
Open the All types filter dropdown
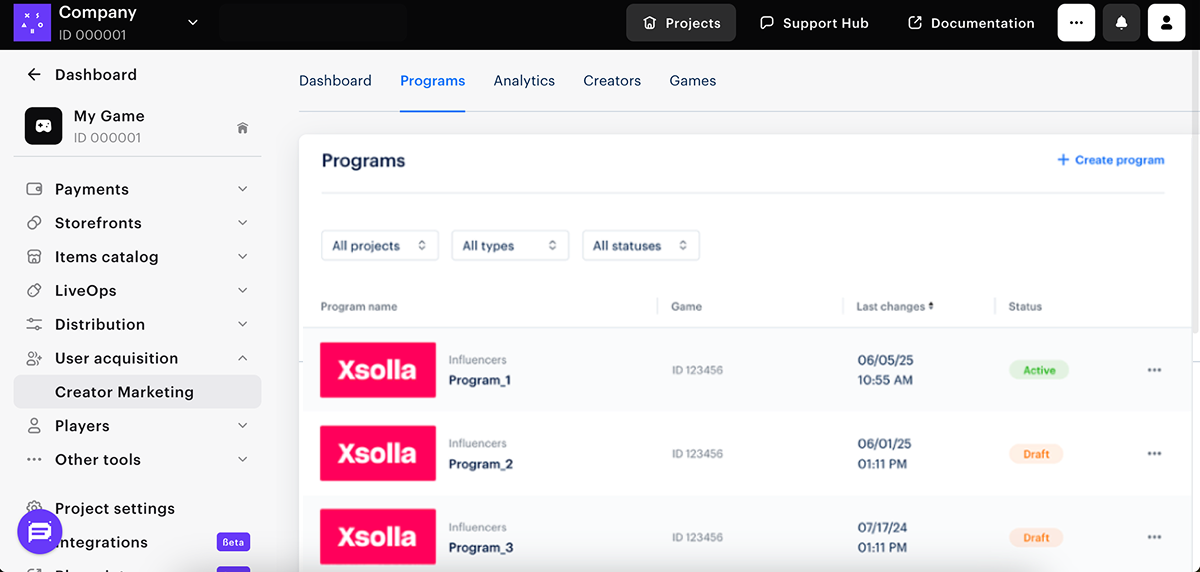509,246
